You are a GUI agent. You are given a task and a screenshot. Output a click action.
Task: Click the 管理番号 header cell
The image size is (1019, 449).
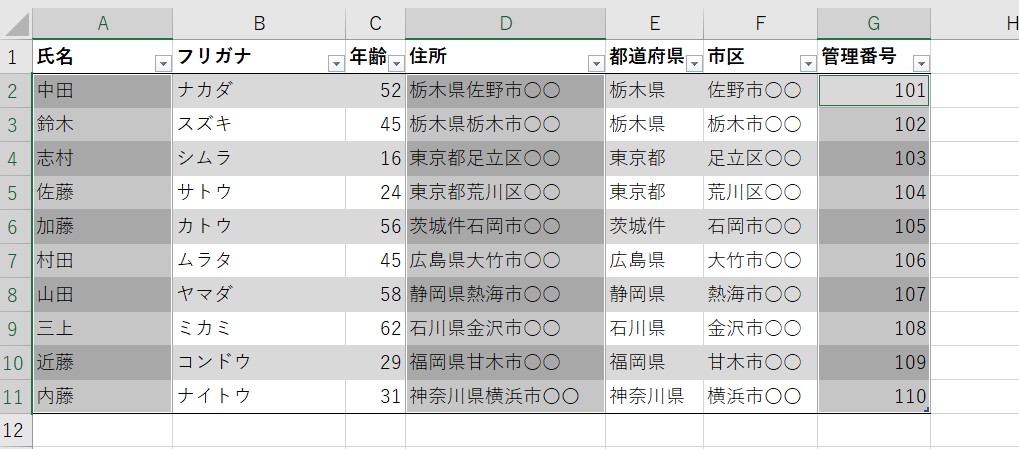click(874, 57)
